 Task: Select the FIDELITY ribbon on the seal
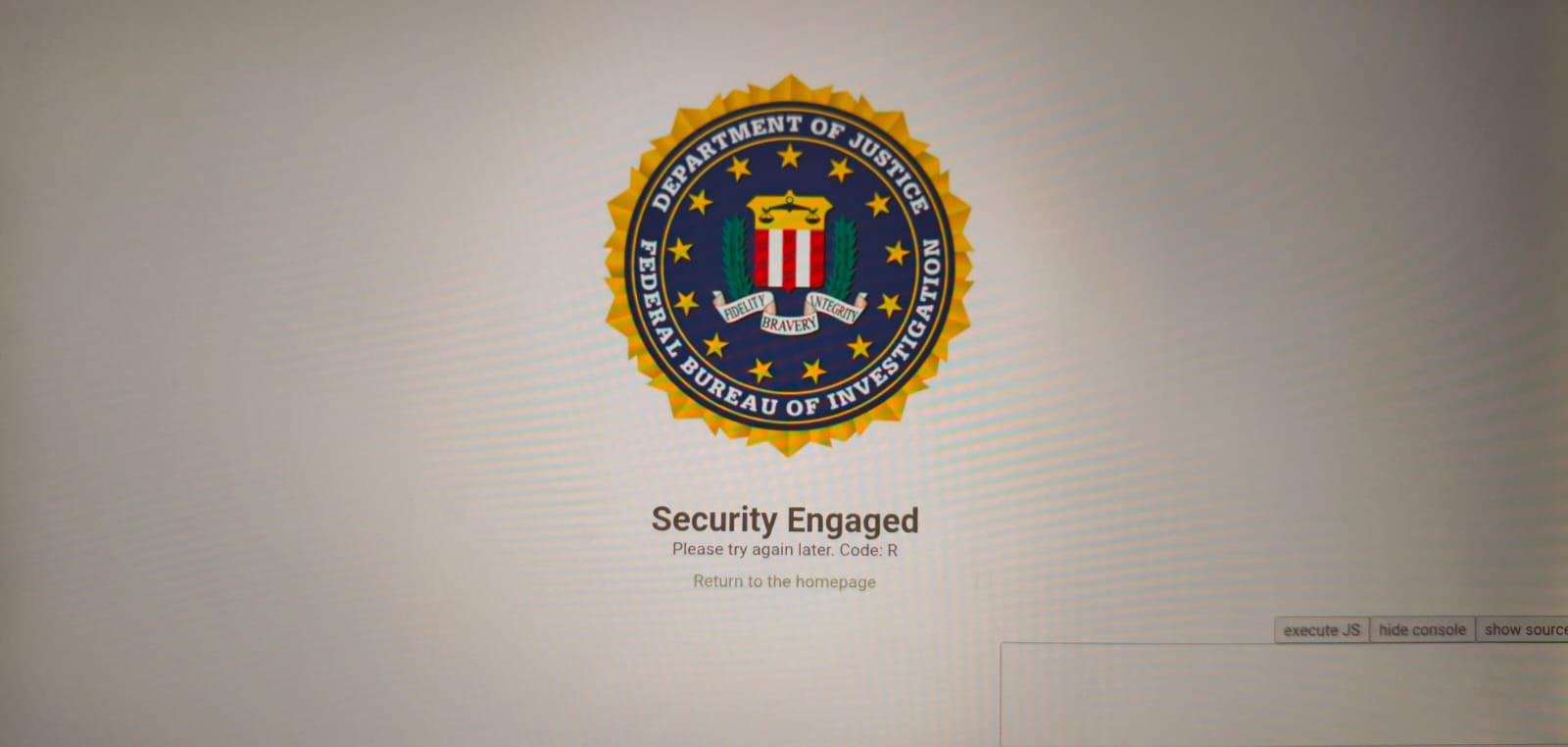coord(744,306)
